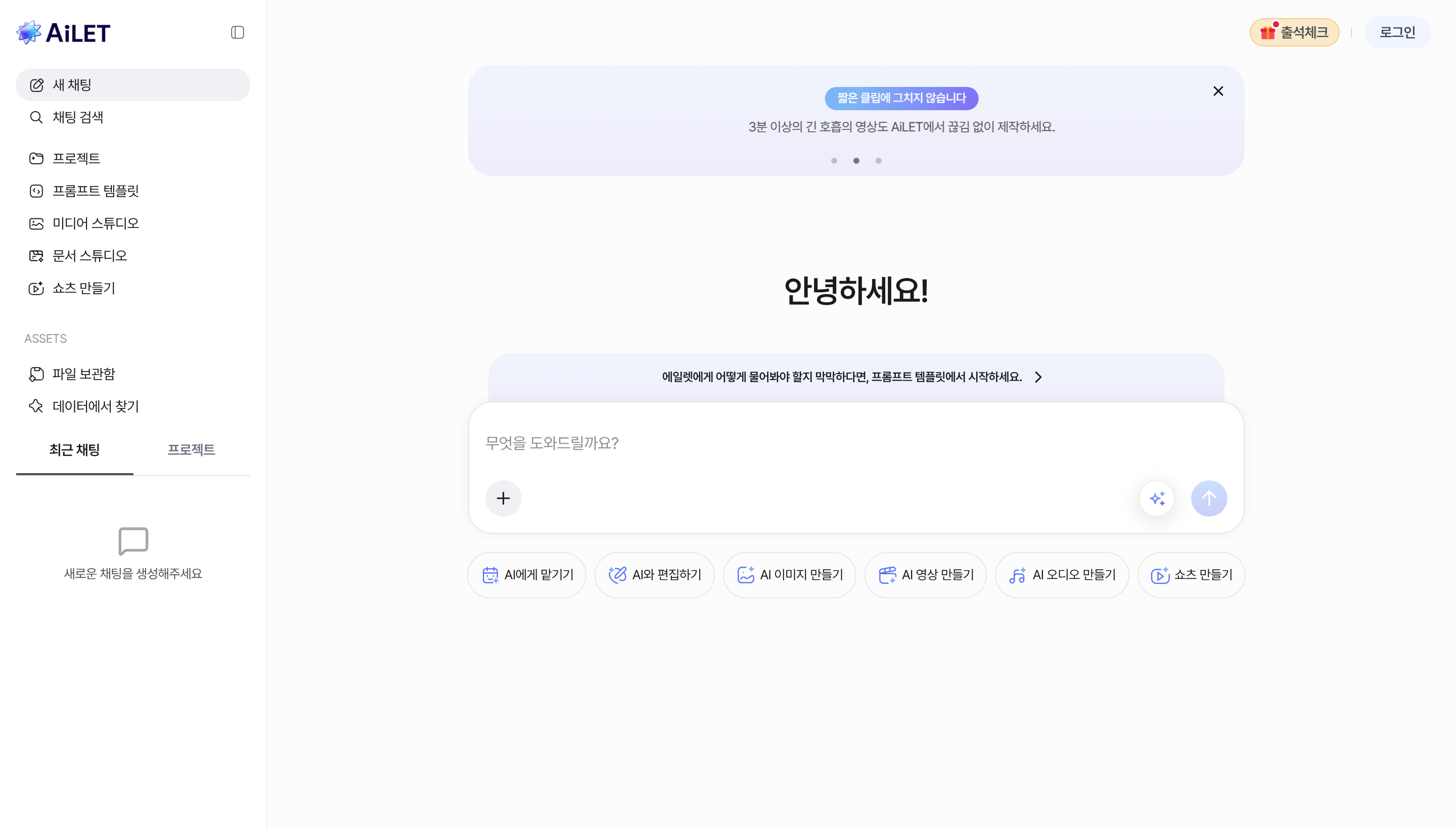
Task: Click the plus attach button
Action: pos(503,498)
